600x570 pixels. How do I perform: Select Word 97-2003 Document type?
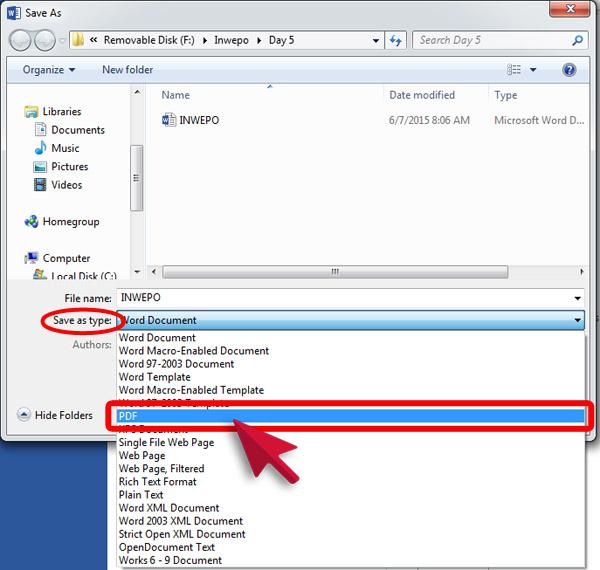pos(351,364)
